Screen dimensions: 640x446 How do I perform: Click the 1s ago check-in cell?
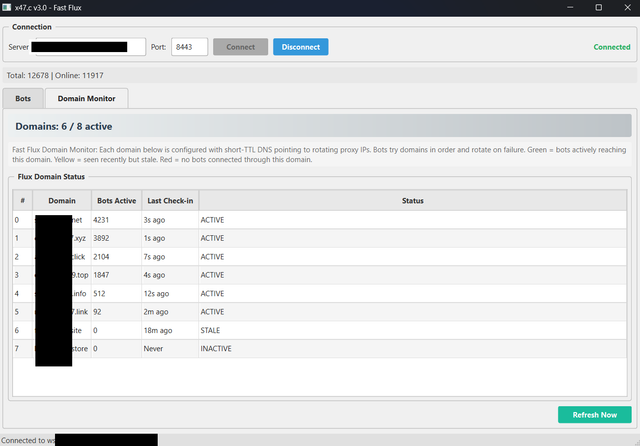170,238
